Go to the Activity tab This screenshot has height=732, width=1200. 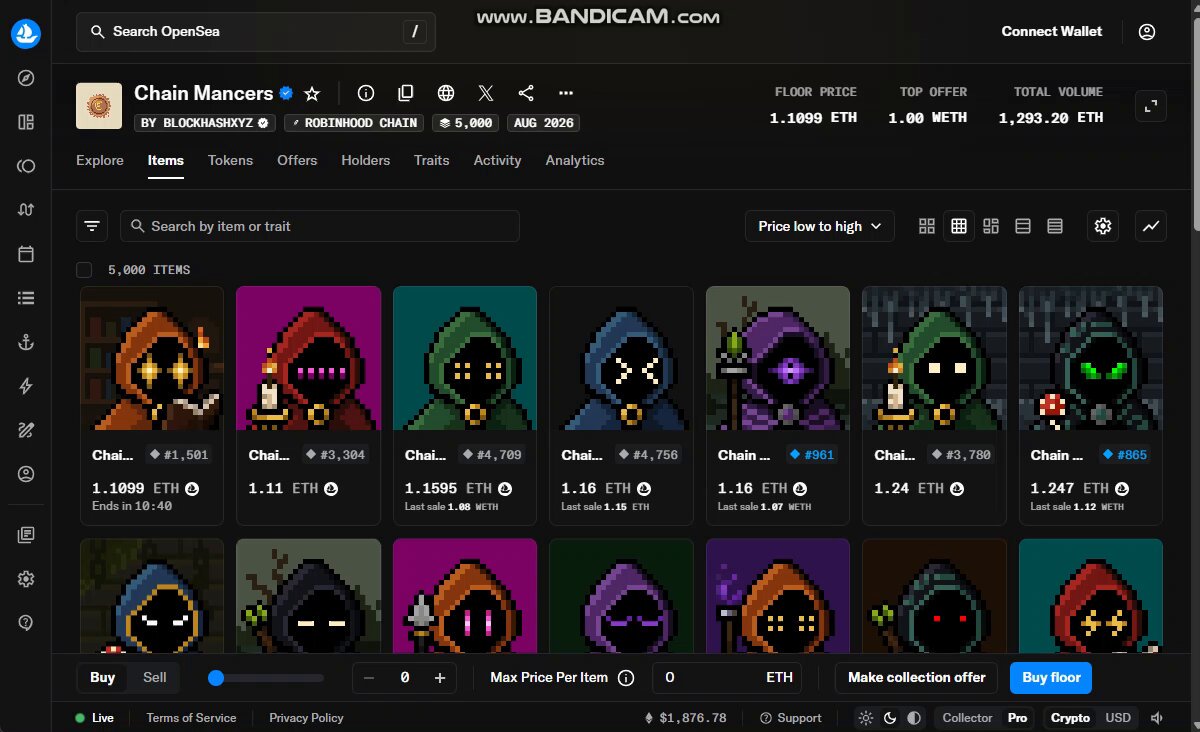(x=498, y=160)
